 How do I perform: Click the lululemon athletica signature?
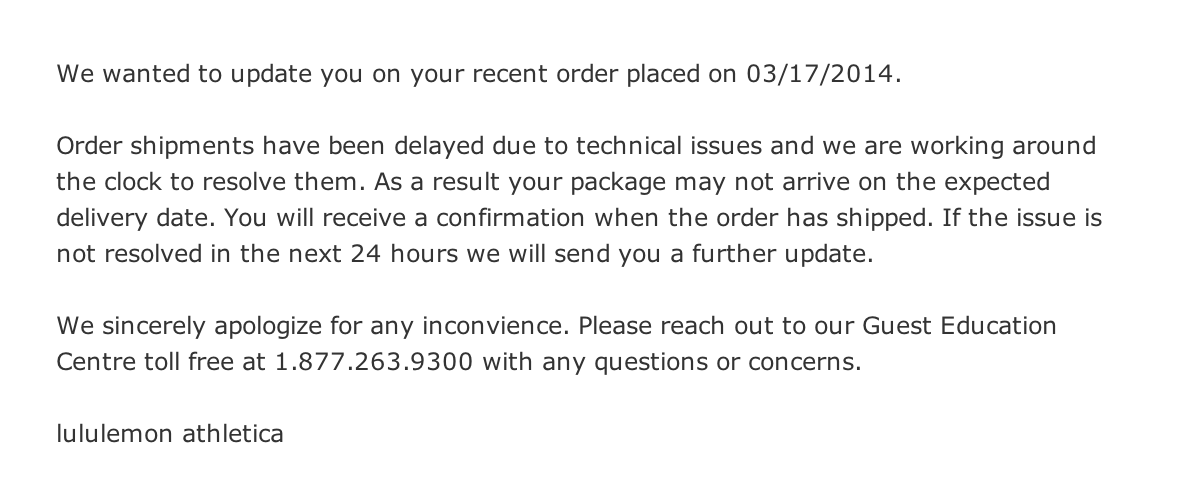click(170, 434)
